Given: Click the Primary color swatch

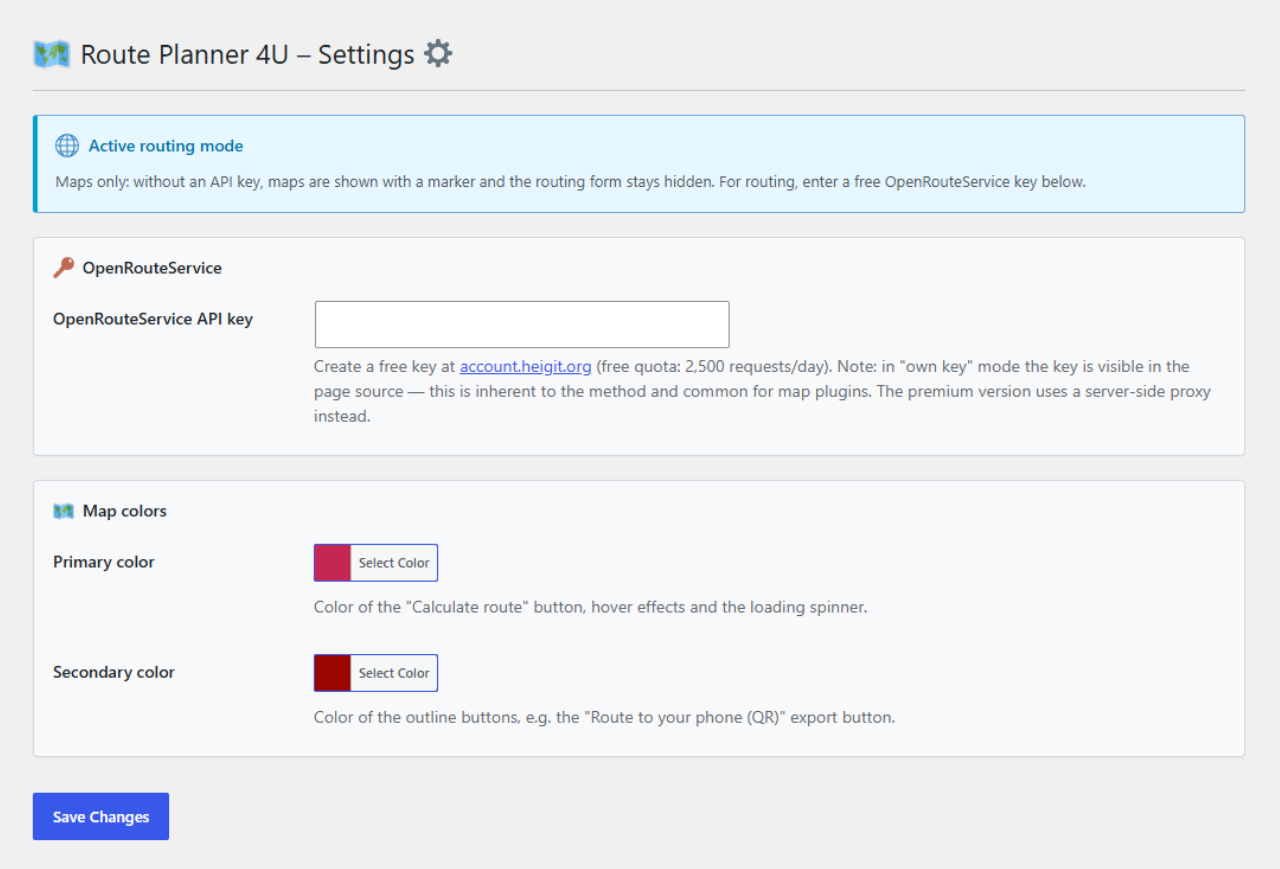Looking at the screenshot, I should 333,563.
